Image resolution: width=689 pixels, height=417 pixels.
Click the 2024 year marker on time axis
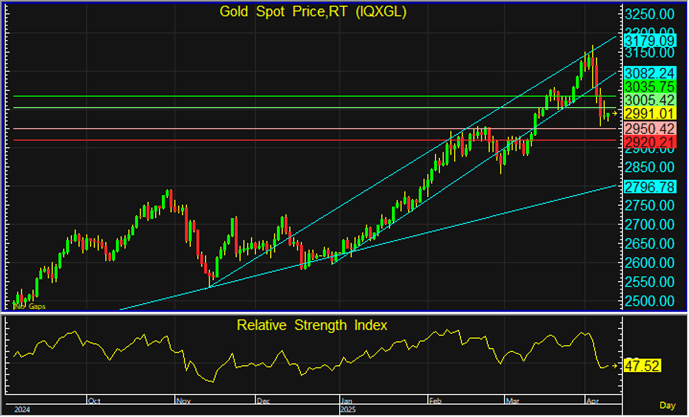[18, 409]
